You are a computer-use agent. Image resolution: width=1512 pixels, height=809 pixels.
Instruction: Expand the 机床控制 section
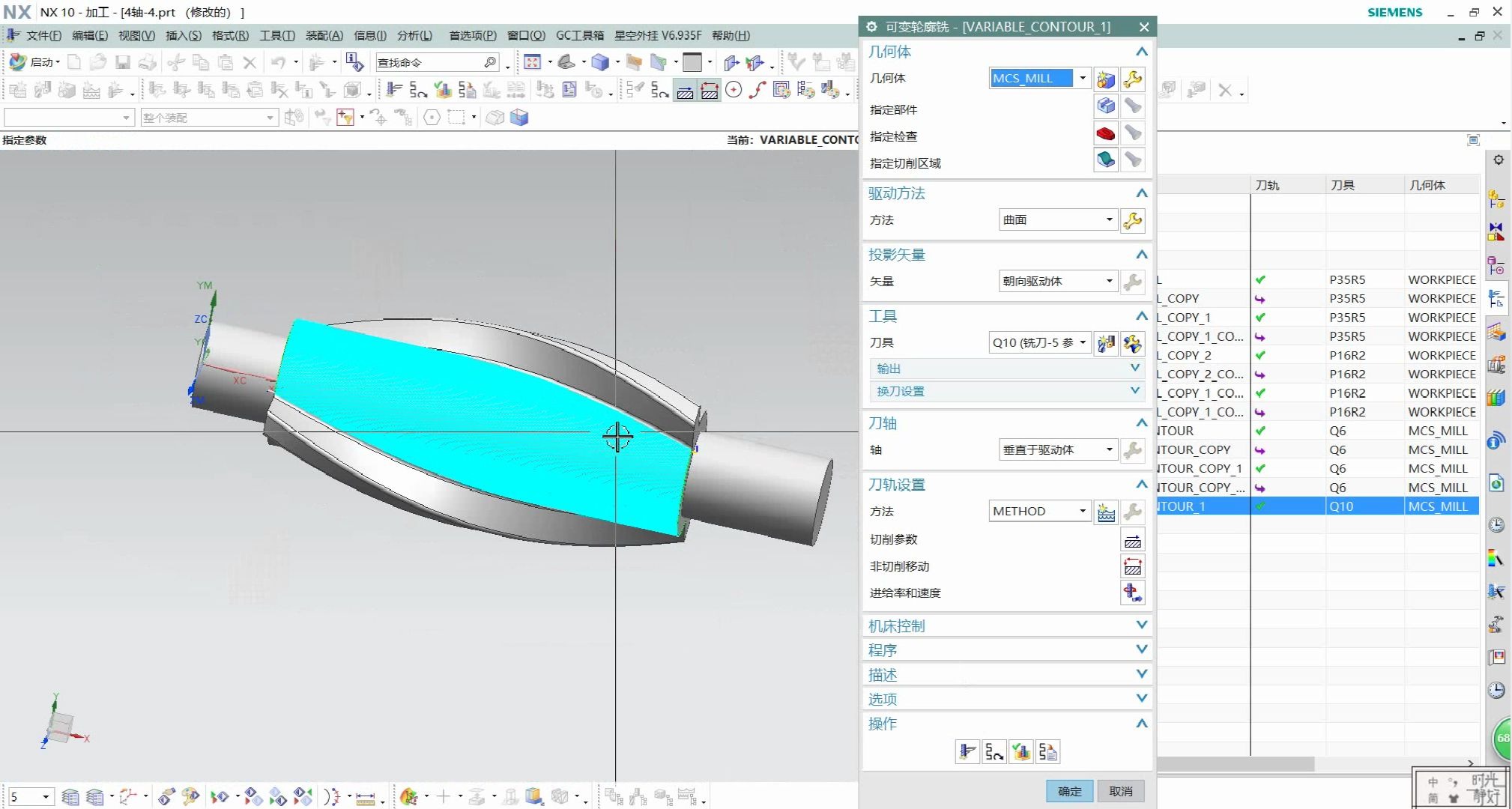1141,625
